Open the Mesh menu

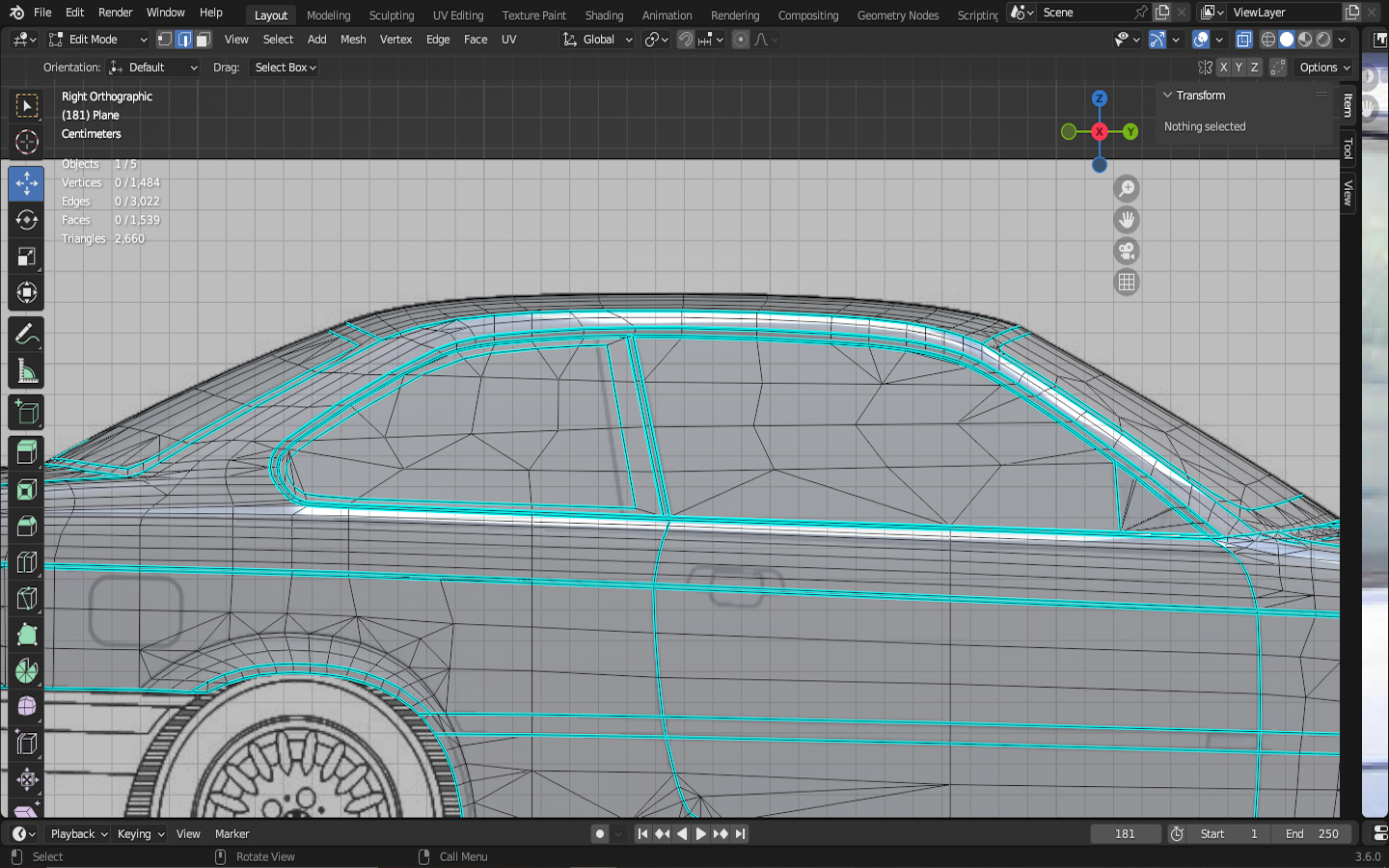353,40
